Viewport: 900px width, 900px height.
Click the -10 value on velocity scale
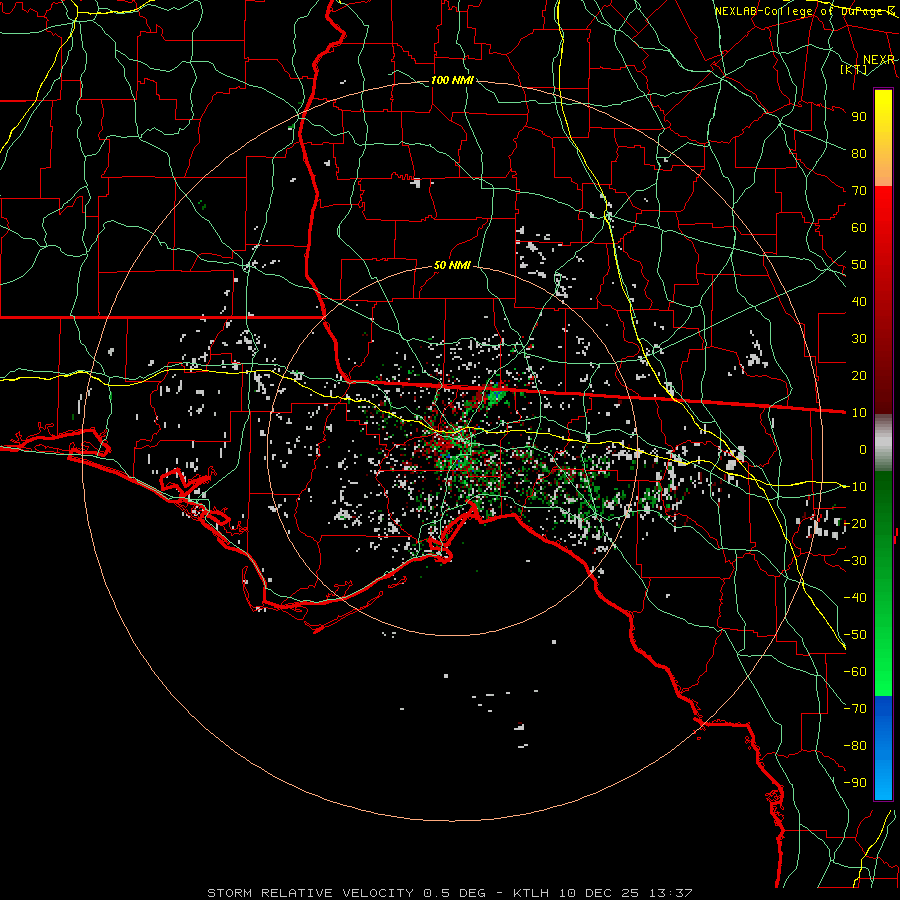coord(855,487)
